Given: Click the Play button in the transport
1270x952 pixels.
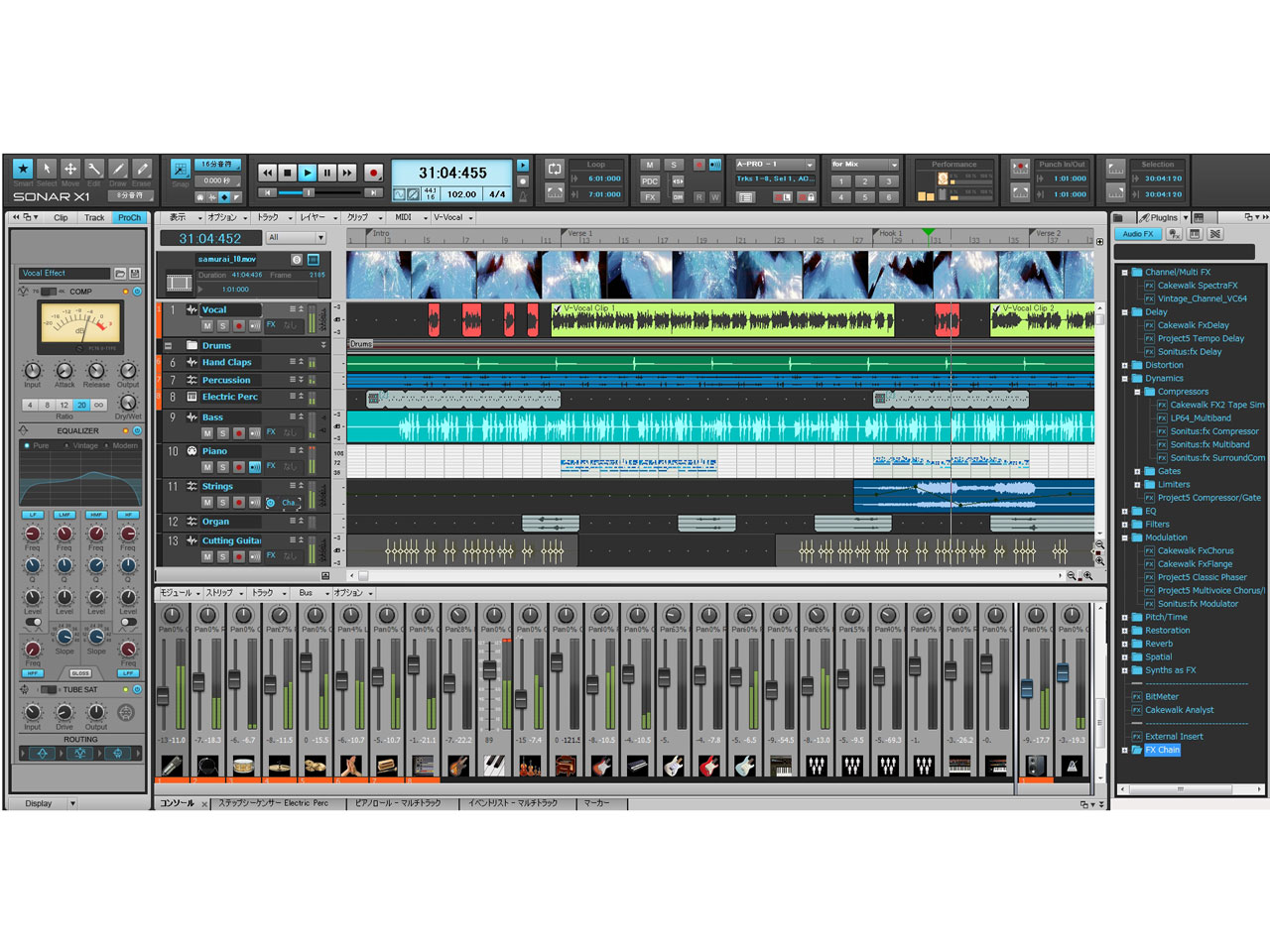Looking at the screenshot, I should (308, 173).
